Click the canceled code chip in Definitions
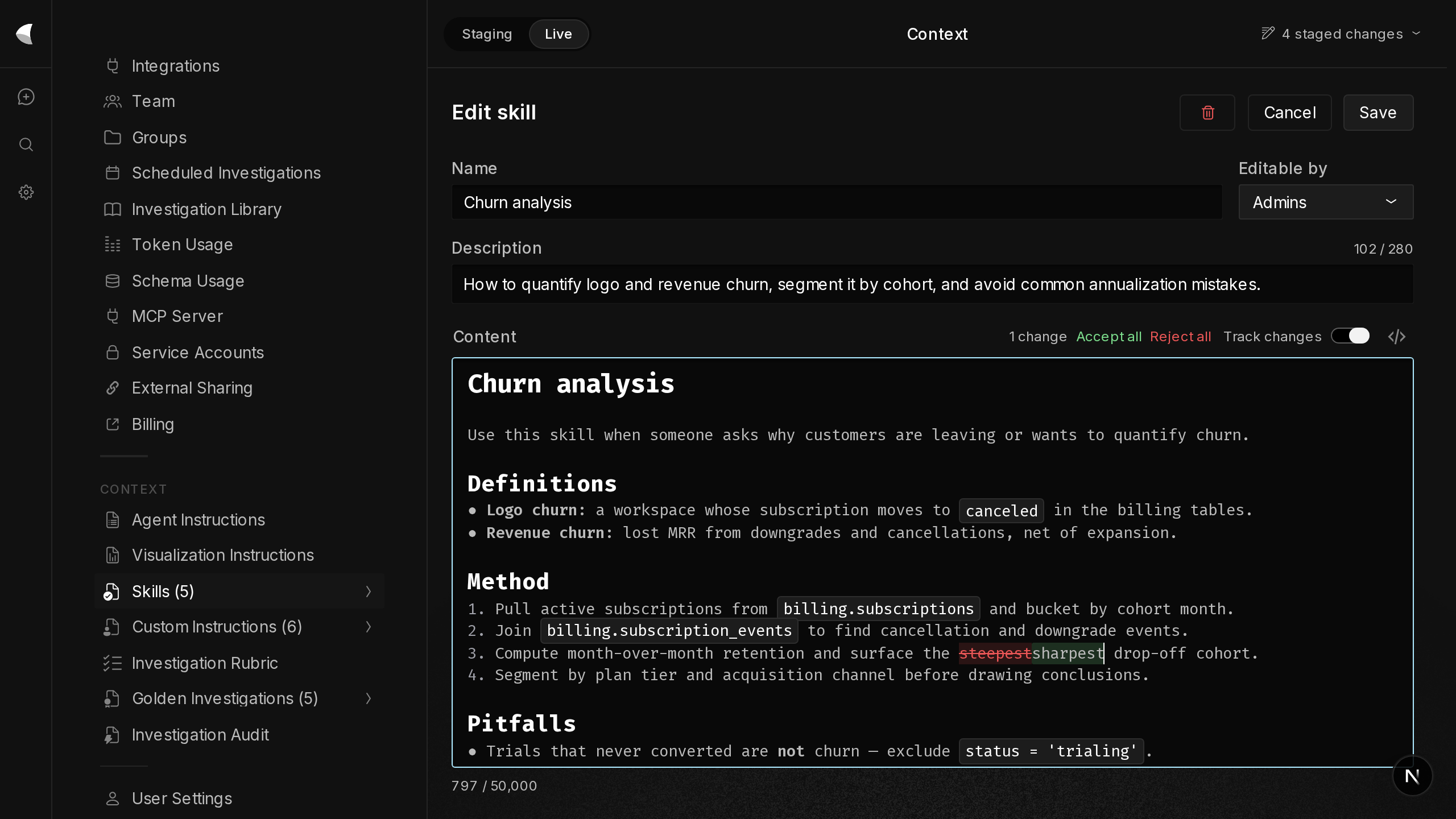This screenshot has width=1456, height=819. [1001, 511]
